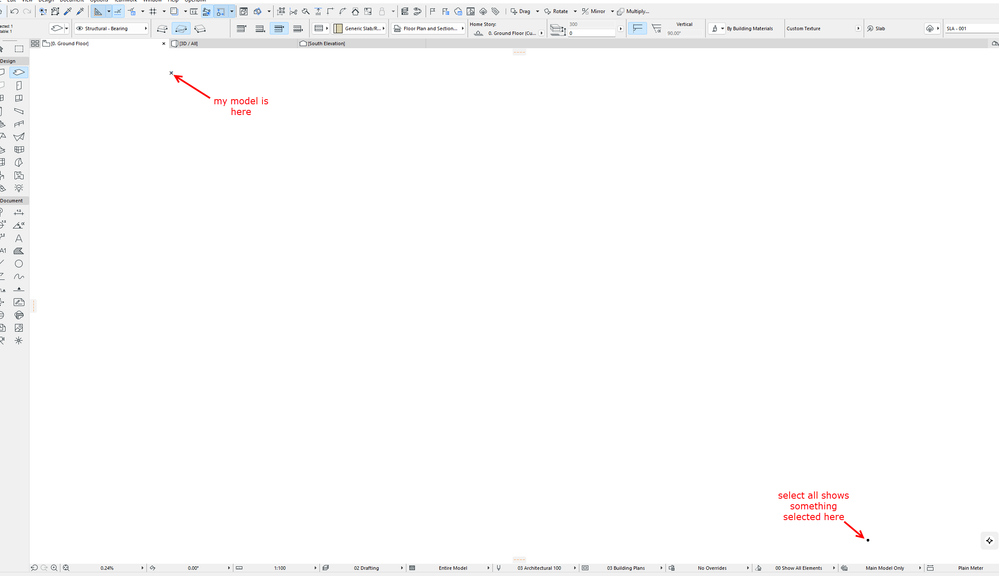Screen dimensions: 999x576
Task: Select the Text tool with the A icon
Action: coord(18,238)
